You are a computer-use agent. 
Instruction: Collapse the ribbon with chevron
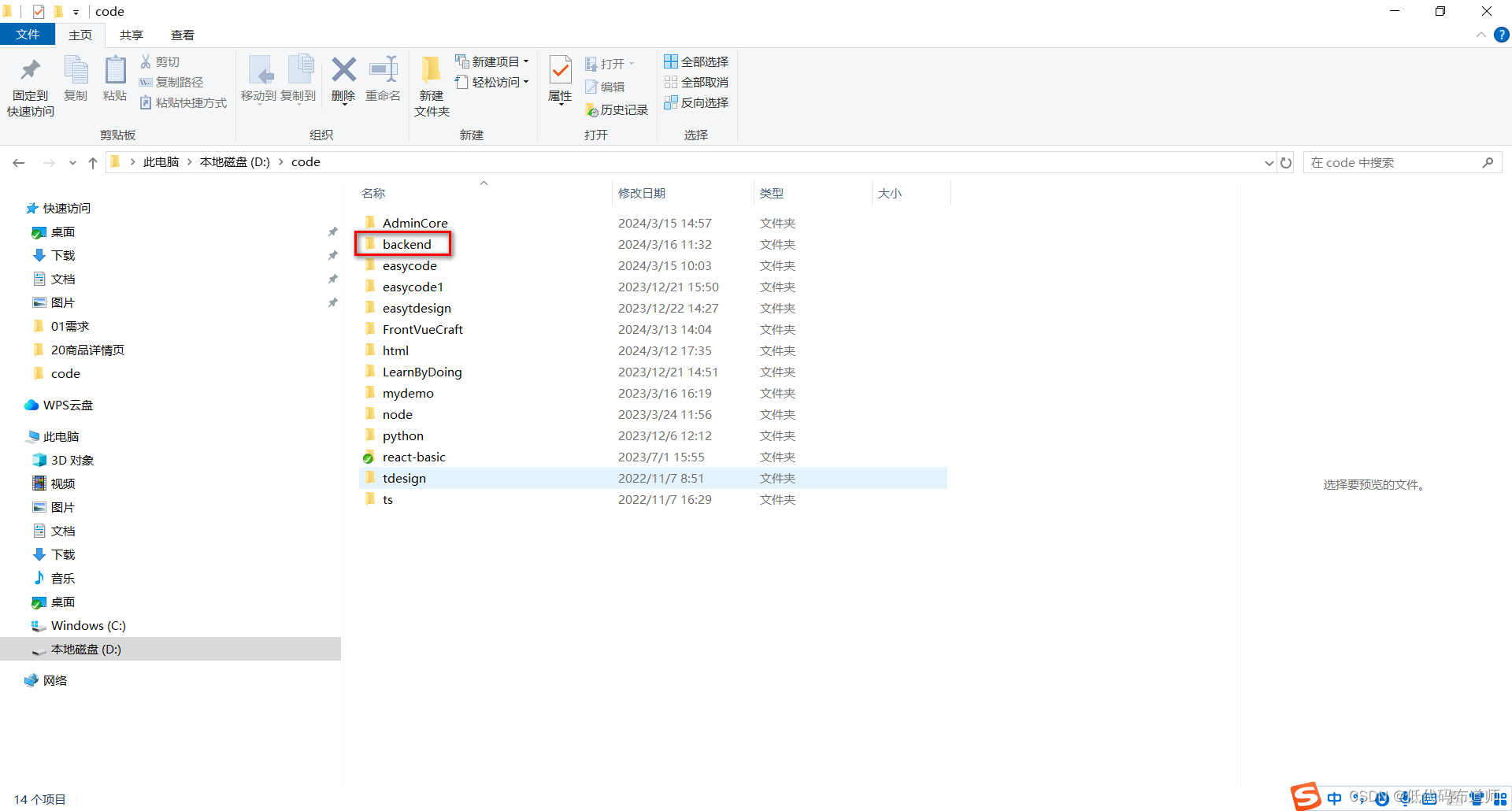(x=1480, y=35)
